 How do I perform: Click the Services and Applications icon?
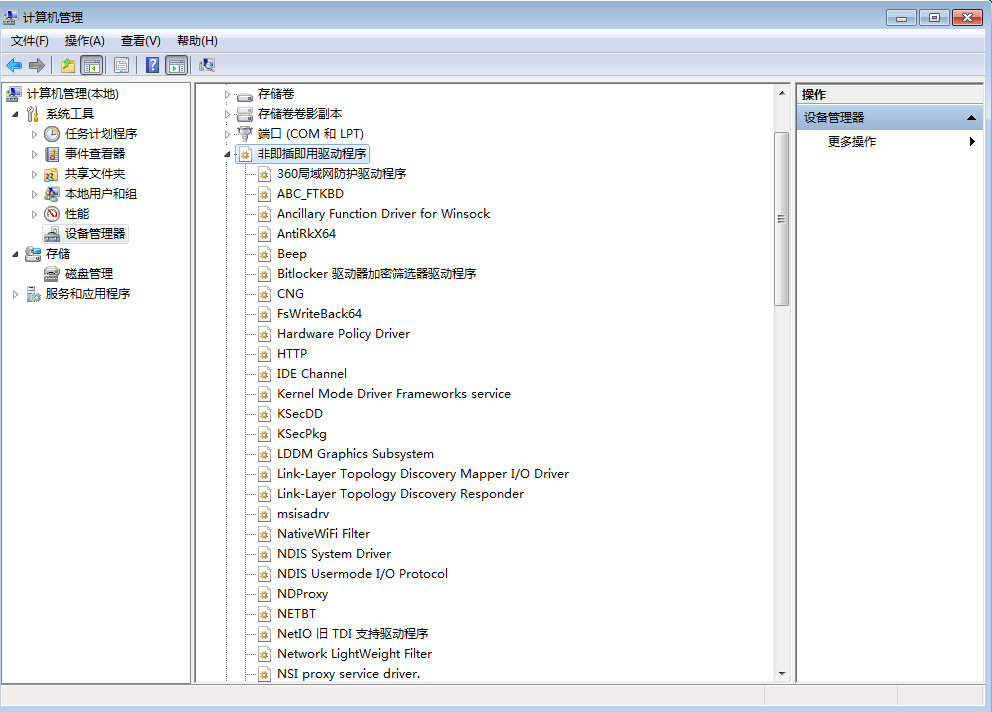coord(34,294)
